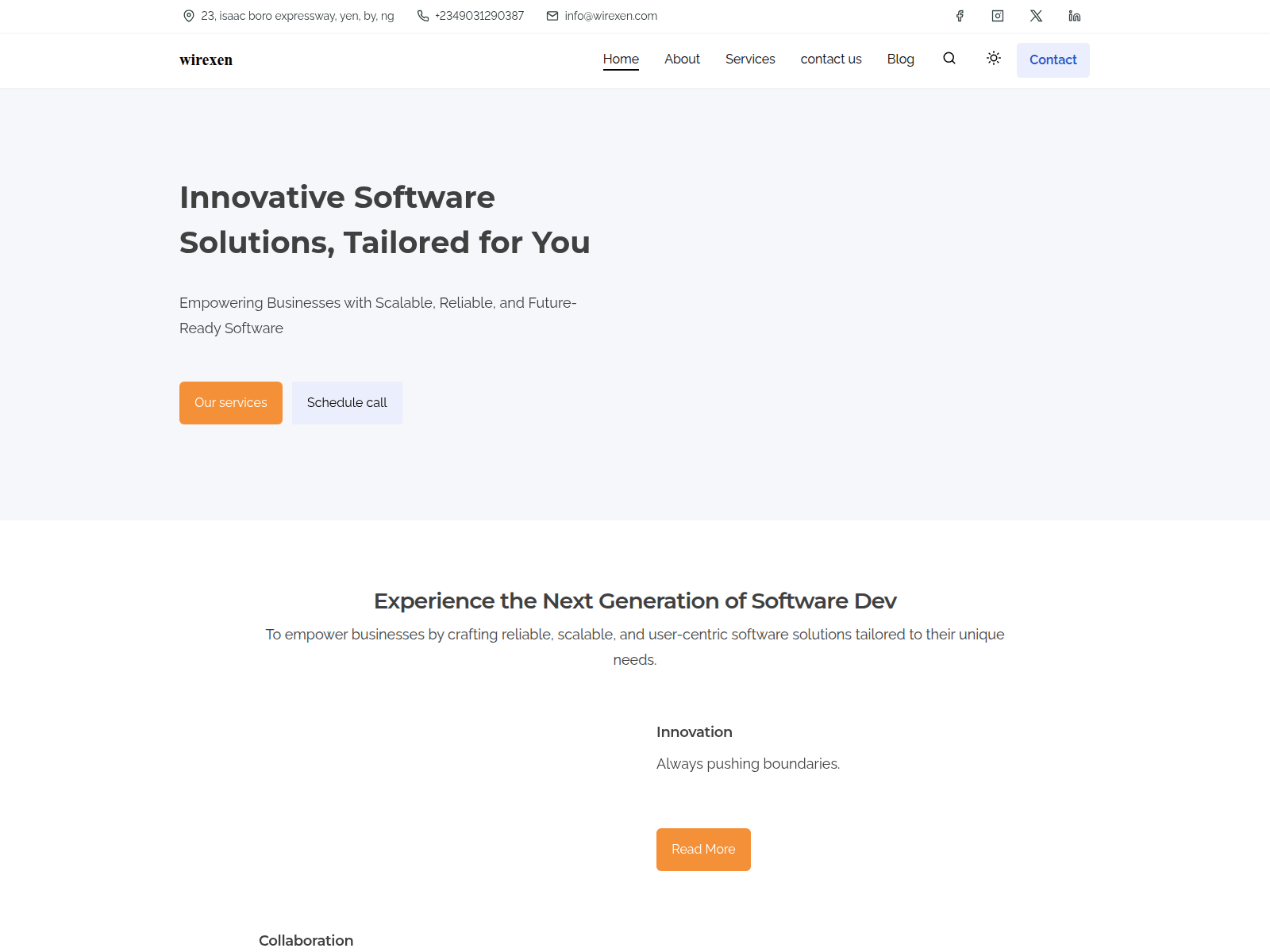Viewport: 1270px width, 952px height.
Task: Click the 'Always pushing boundaries.' text
Action: click(x=748, y=764)
